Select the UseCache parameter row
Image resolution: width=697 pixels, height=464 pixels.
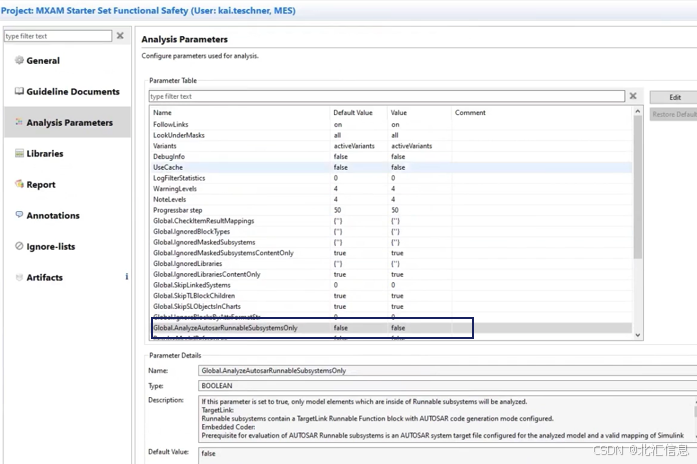coord(391,167)
